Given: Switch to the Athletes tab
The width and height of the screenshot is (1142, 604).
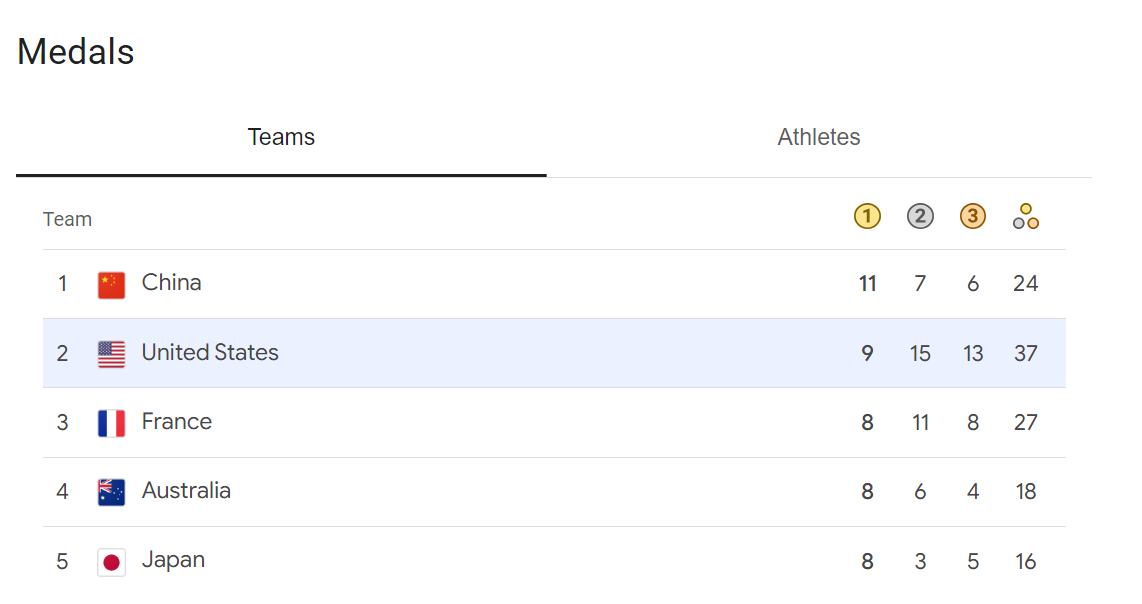Looking at the screenshot, I should point(819,137).
